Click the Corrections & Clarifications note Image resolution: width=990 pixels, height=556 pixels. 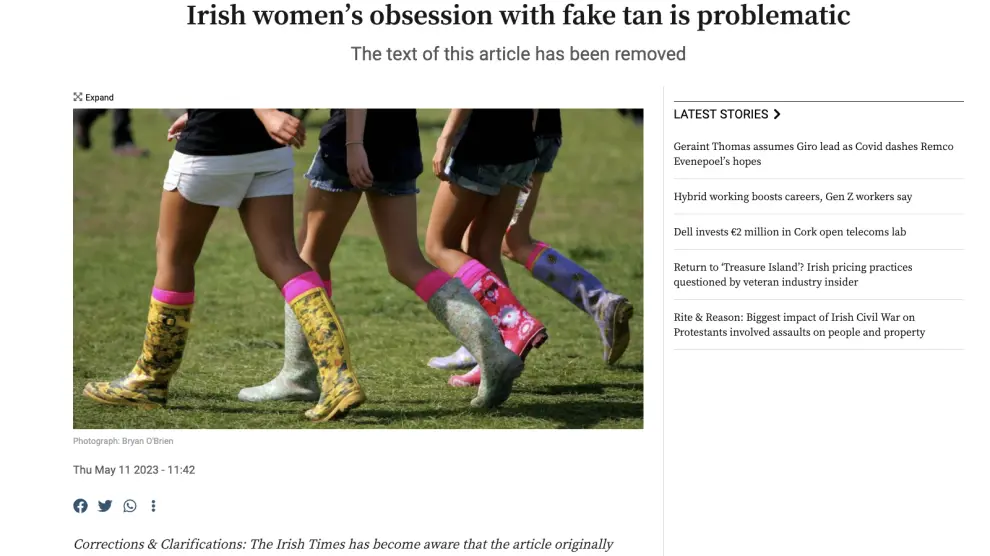[343, 544]
